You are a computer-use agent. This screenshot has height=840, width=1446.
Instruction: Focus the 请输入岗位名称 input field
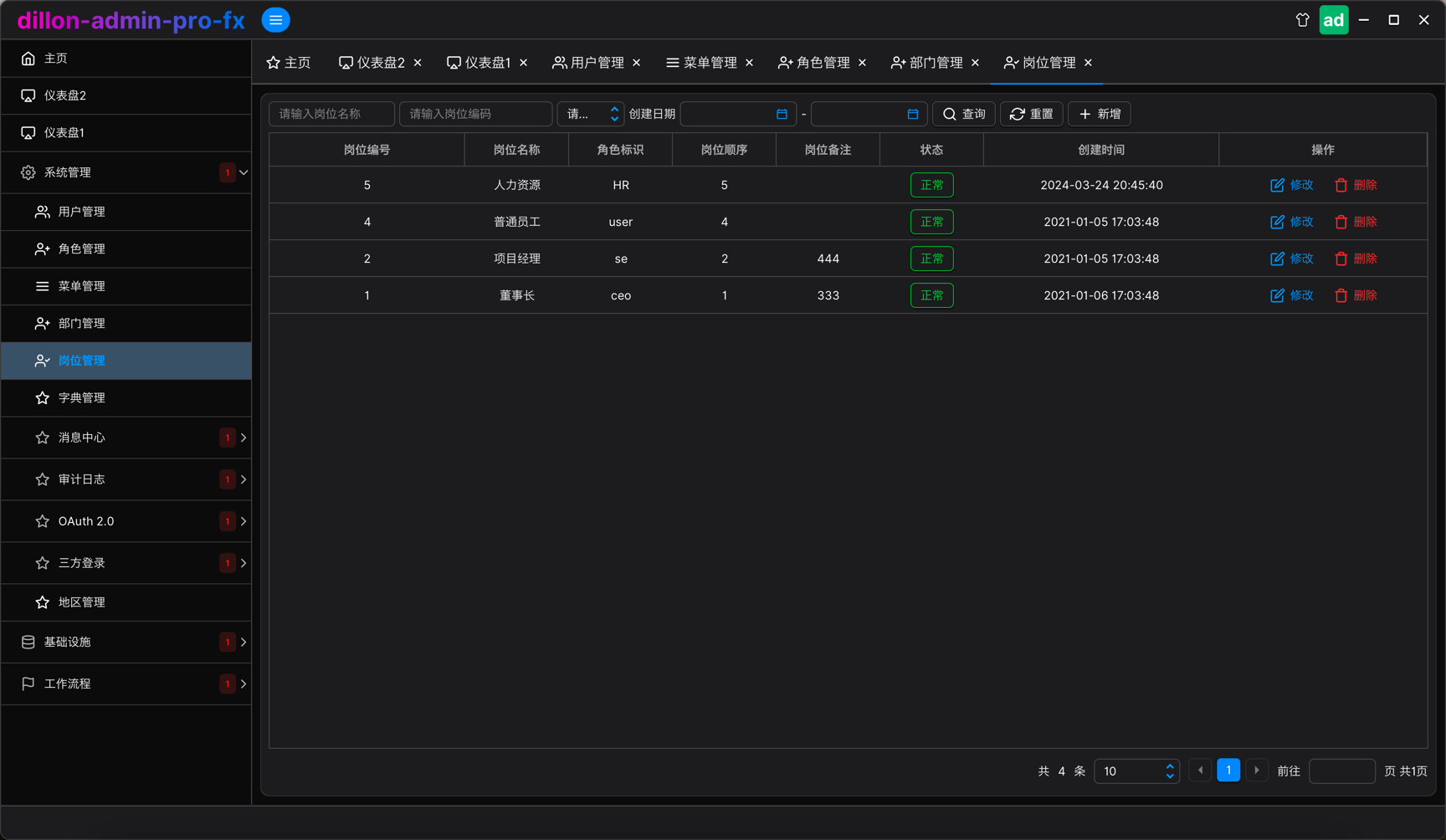(331, 114)
